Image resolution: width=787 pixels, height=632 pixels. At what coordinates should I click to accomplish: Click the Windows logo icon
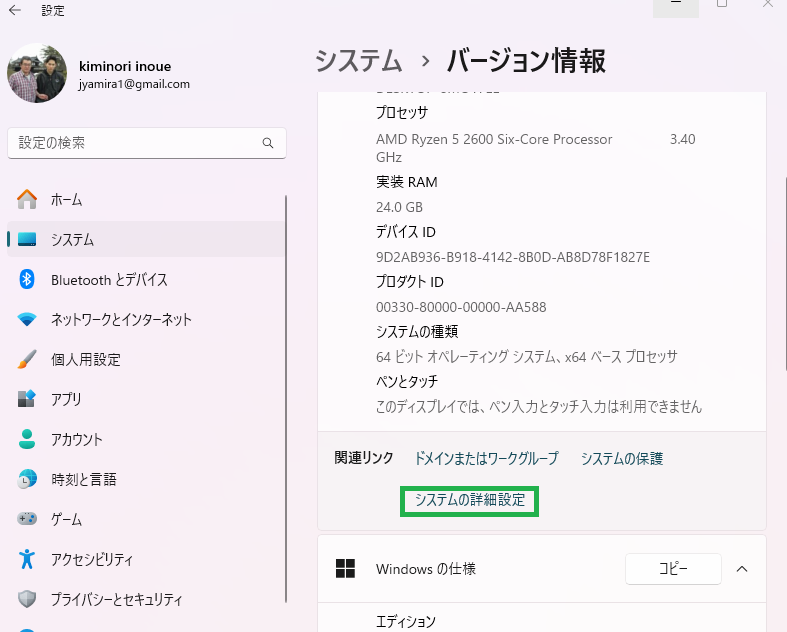click(345, 569)
